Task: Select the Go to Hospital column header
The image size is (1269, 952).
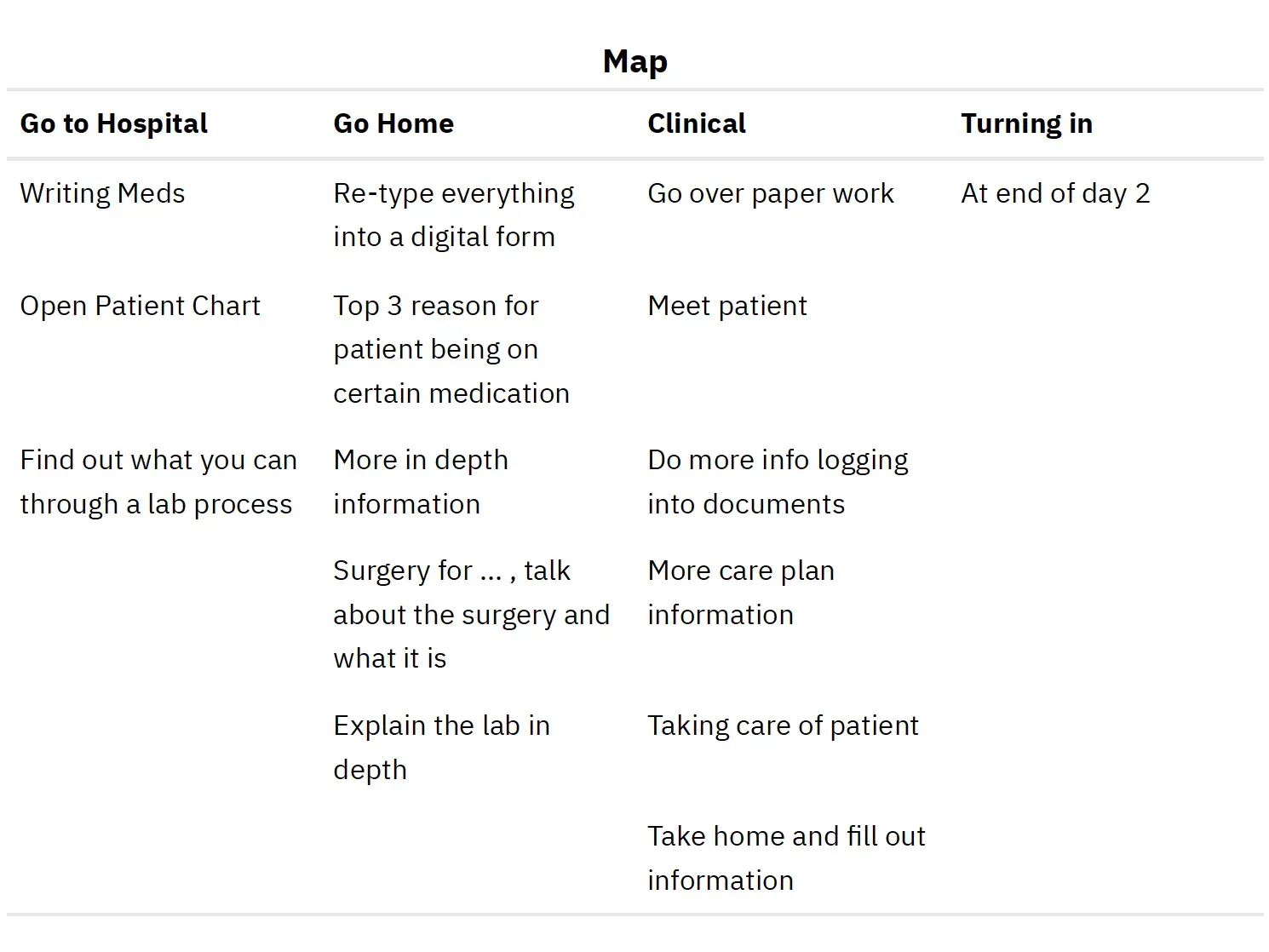Action: click(x=113, y=123)
